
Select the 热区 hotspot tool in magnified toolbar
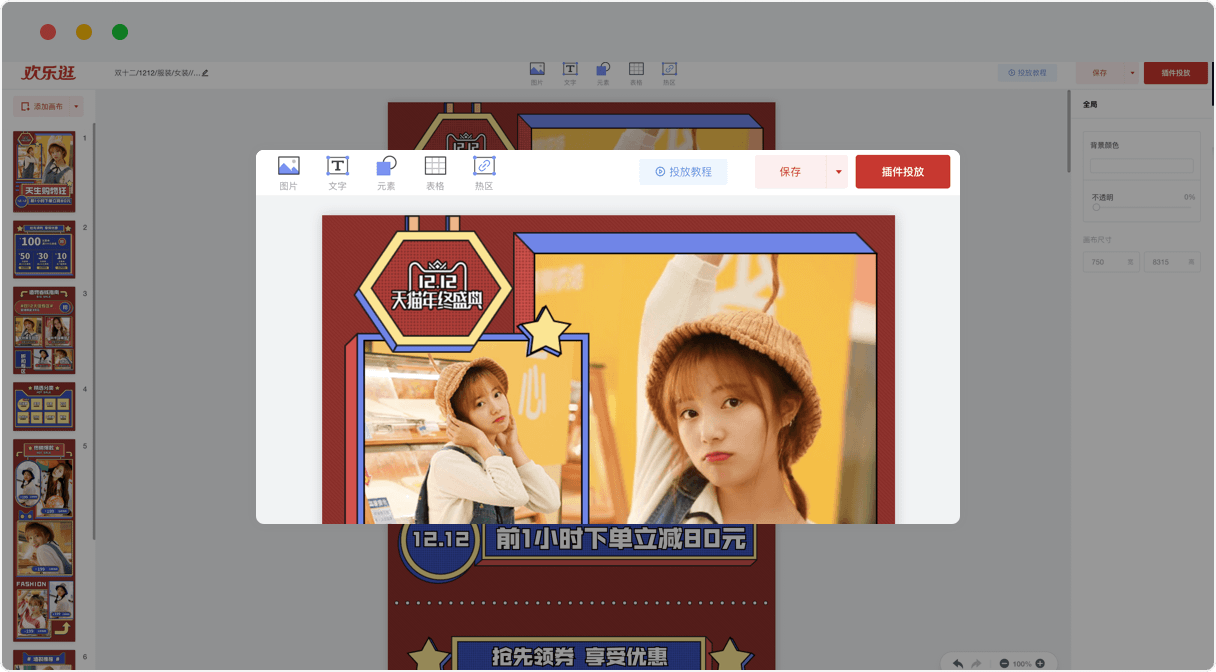[x=484, y=173]
